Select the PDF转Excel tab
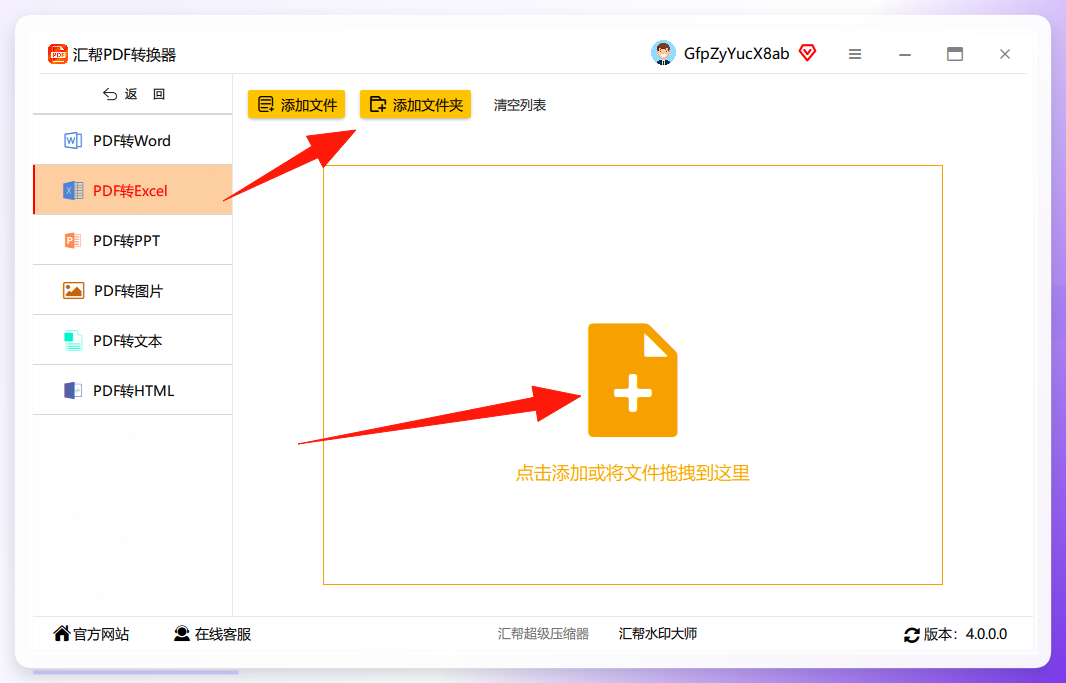The width and height of the screenshot is (1066, 683). (133, 190)
